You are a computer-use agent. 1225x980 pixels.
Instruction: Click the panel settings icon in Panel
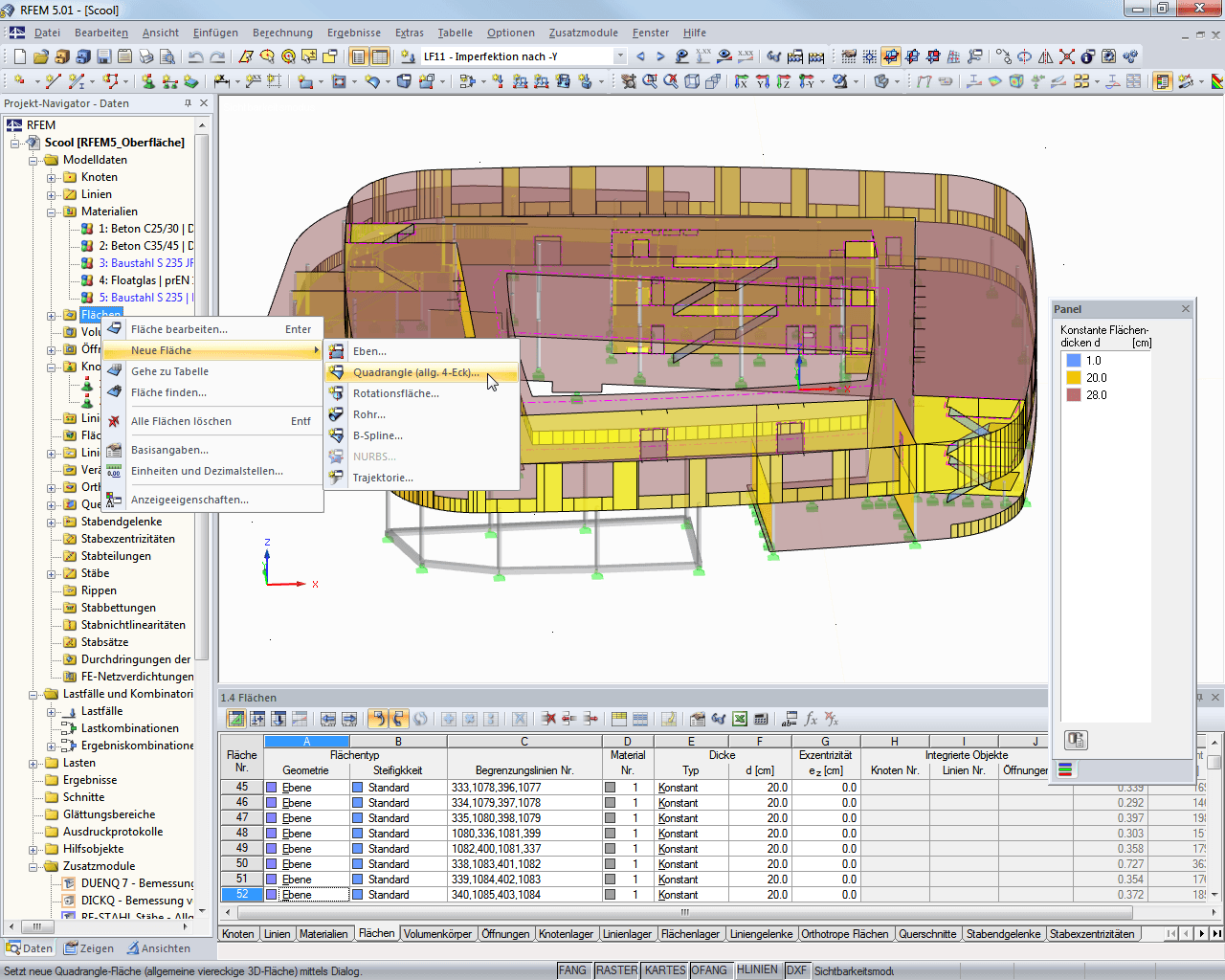pos(1076,740)
